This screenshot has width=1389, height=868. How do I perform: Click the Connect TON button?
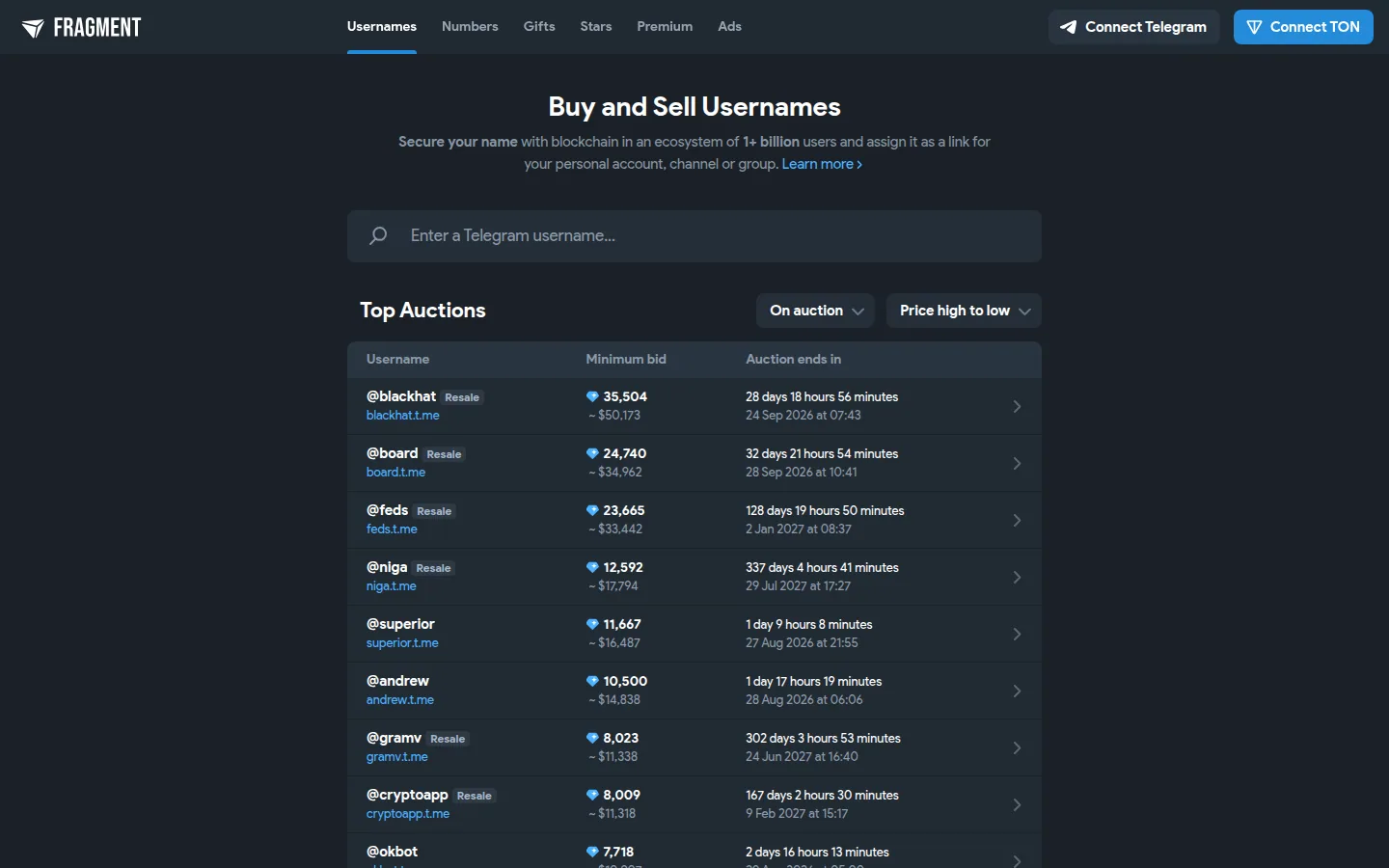pos(1303,27)
